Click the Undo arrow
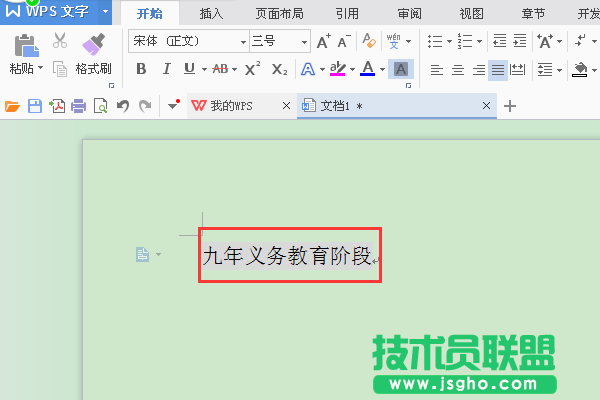The image size is (600, 400). coord(123,106)
